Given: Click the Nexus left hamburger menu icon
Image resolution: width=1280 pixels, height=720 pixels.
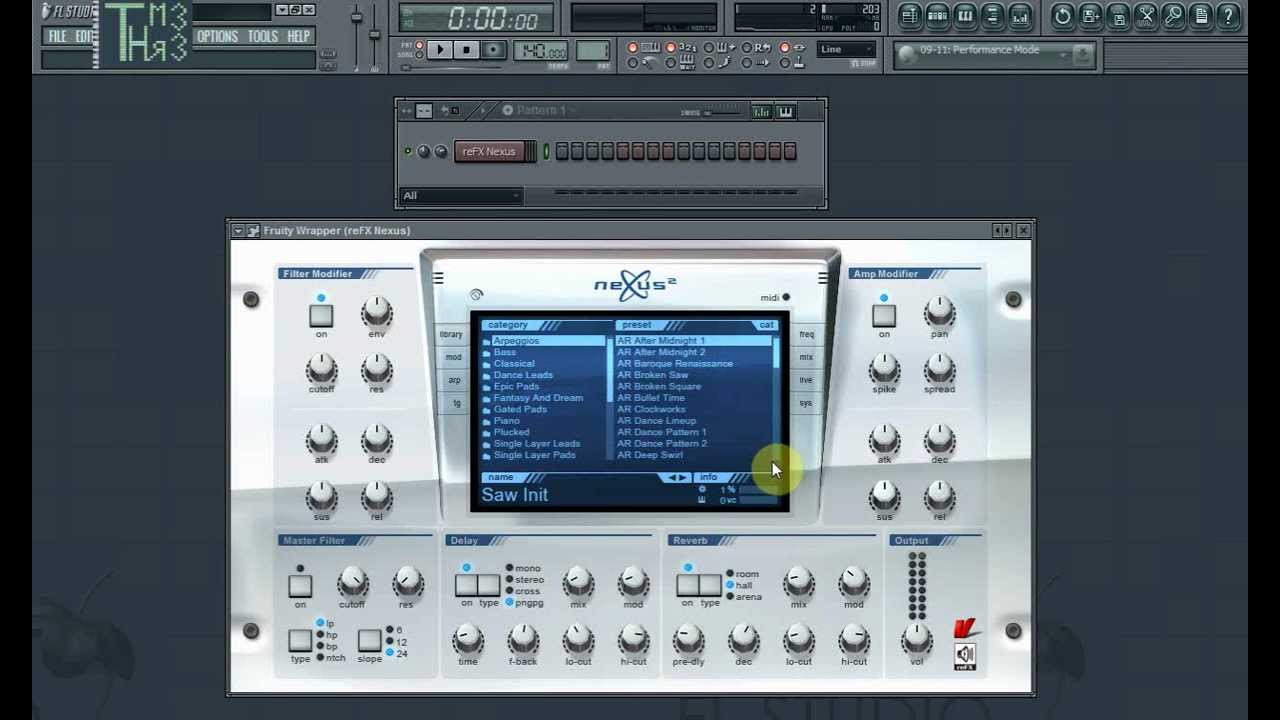Looking at the screenshot, I should click(438, 278).
